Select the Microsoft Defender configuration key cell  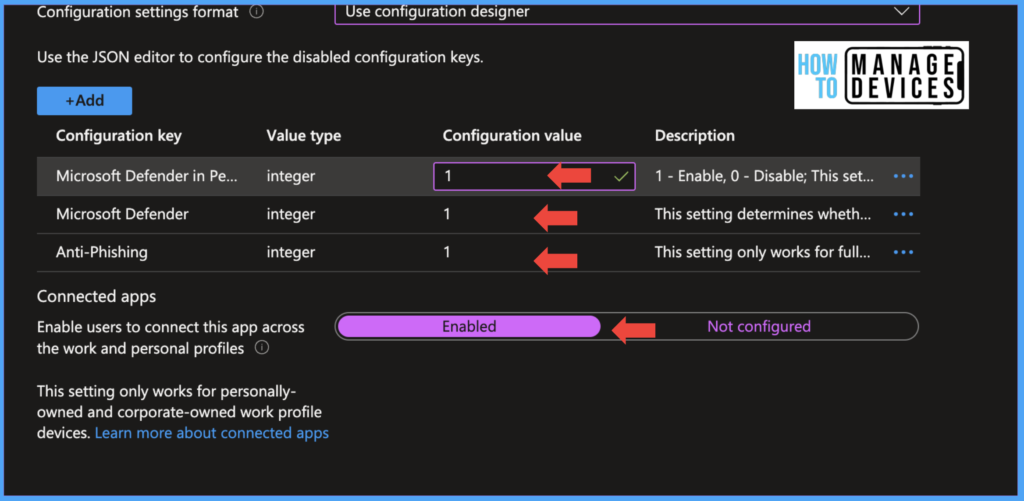(x=122, y=214)
